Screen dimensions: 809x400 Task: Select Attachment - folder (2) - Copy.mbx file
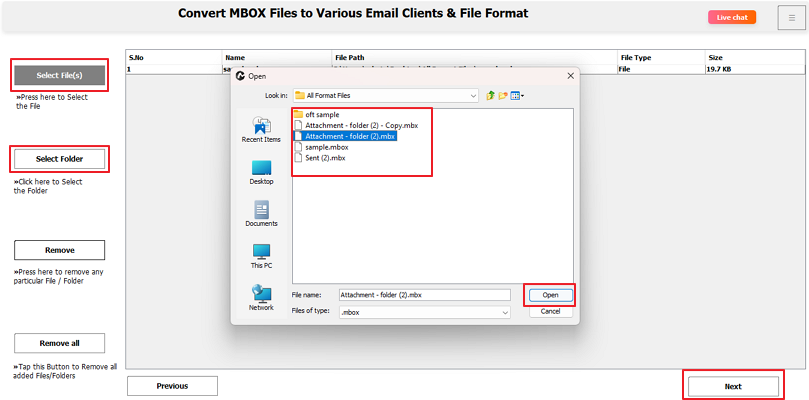tap(356, 125)
